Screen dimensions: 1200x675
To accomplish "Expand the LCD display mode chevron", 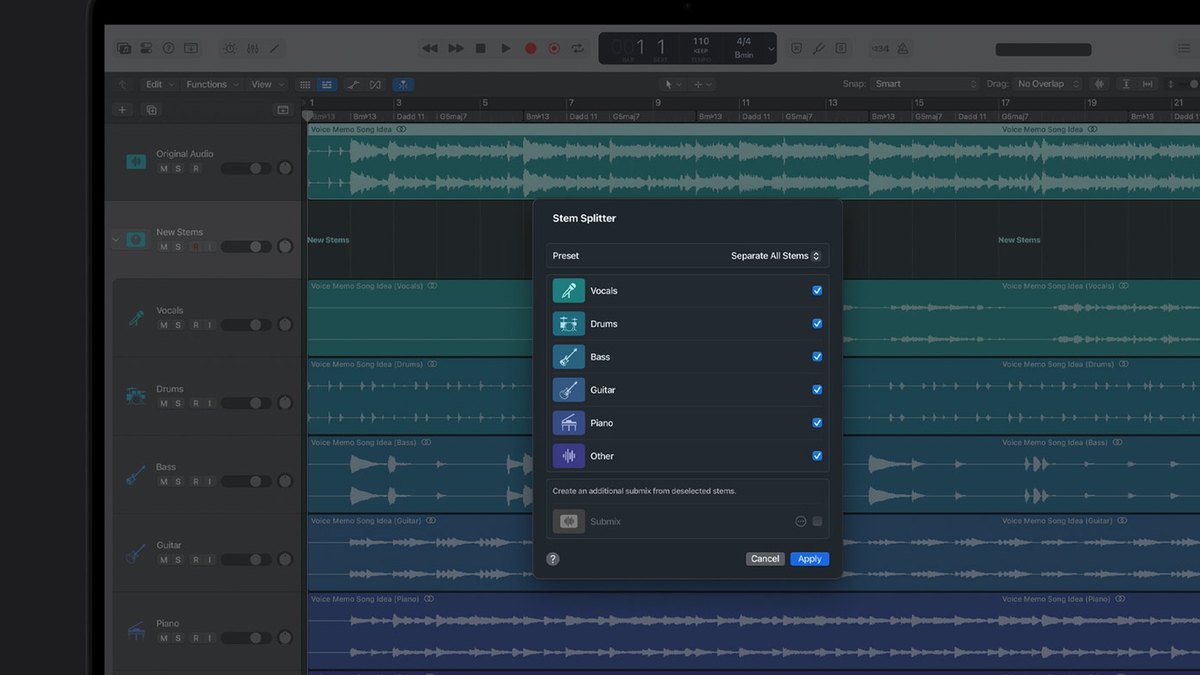I will click(771, 48).
